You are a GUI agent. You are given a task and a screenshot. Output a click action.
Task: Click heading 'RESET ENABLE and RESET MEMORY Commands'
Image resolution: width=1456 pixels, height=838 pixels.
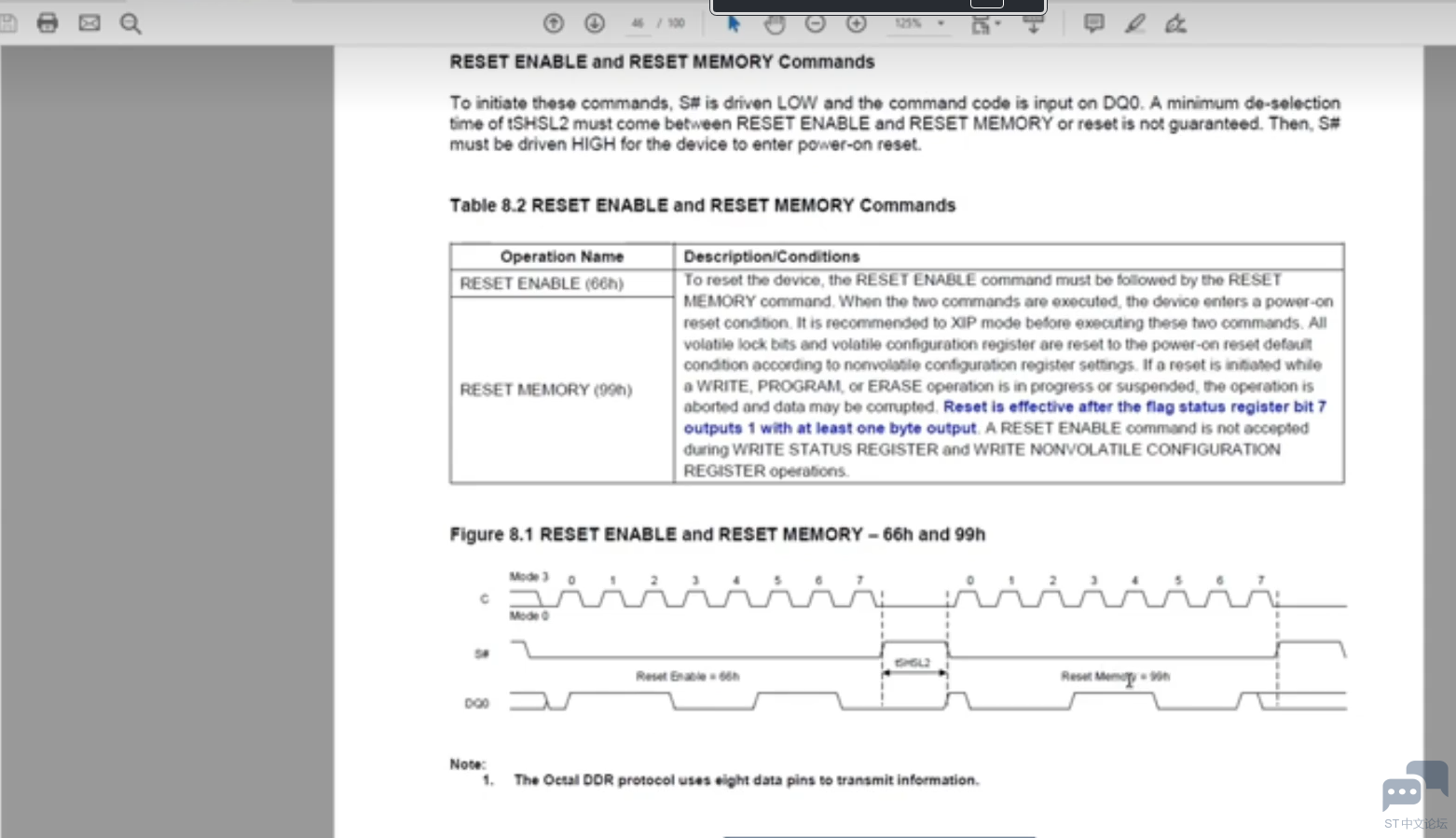662,62
